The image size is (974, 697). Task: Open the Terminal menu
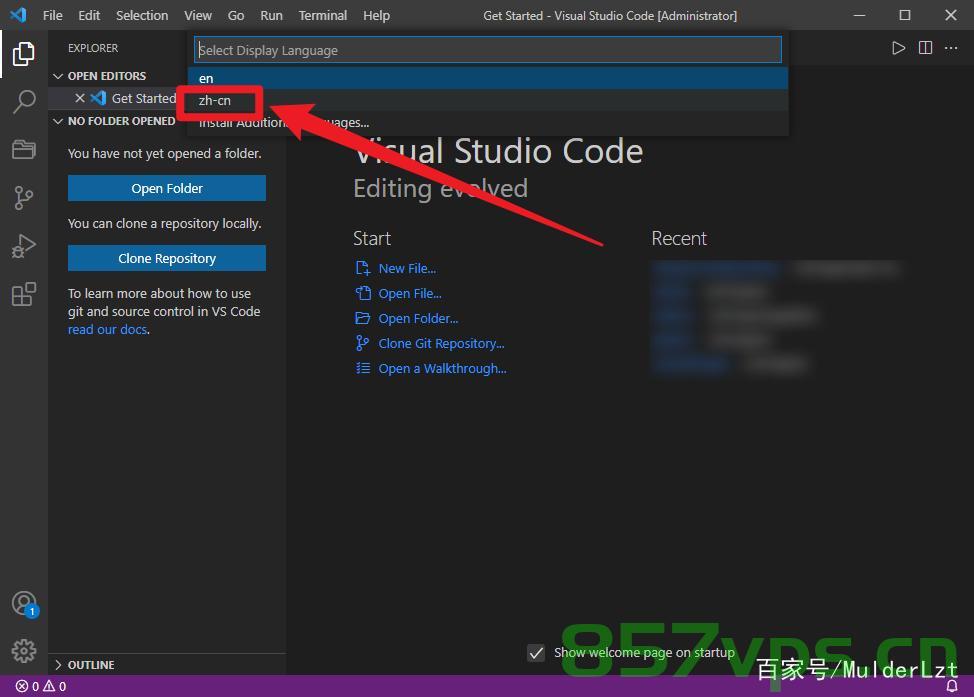click(x=322, y=16)
